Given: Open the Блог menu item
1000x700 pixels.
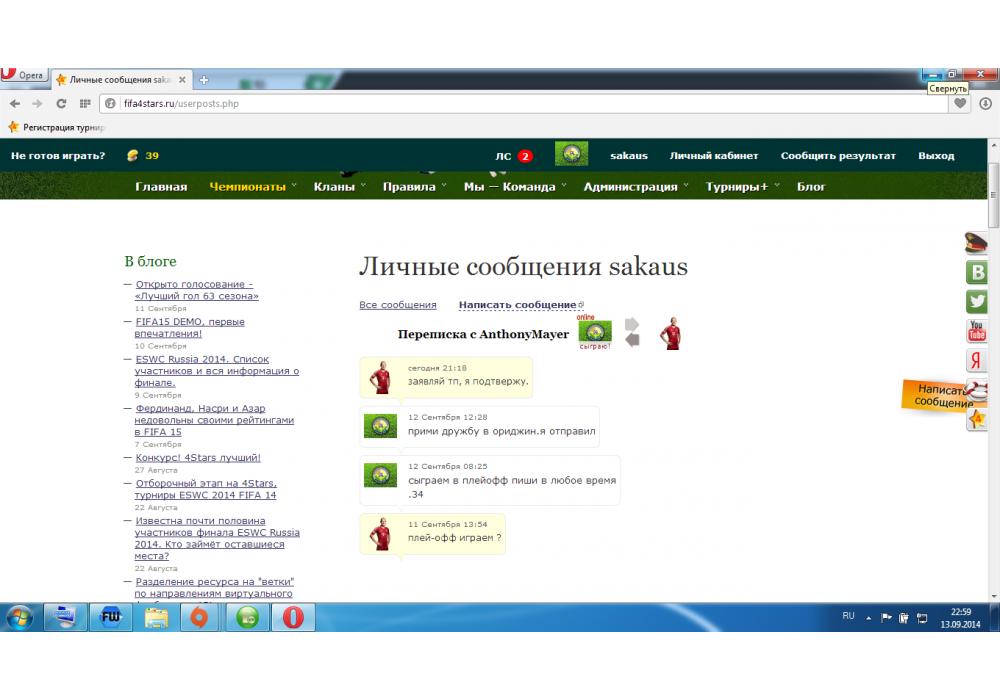Looking at the screenshot, I should tap(811, 187).
